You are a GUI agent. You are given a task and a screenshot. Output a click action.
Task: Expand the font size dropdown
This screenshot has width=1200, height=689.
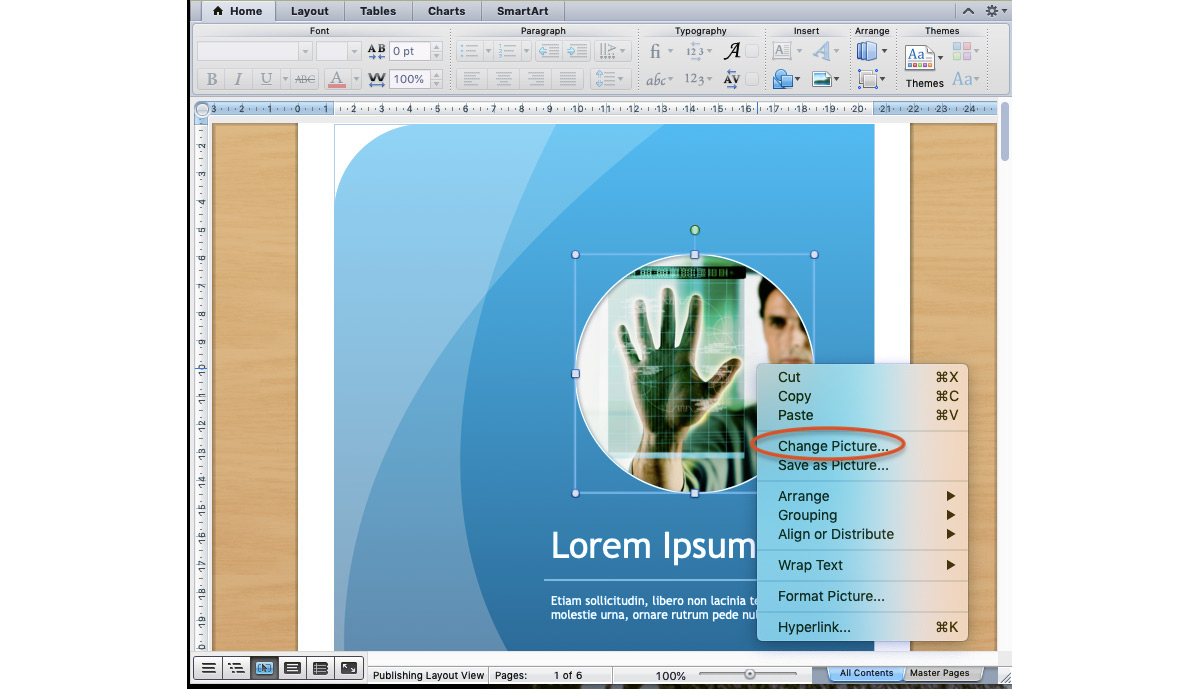[353, 51]
